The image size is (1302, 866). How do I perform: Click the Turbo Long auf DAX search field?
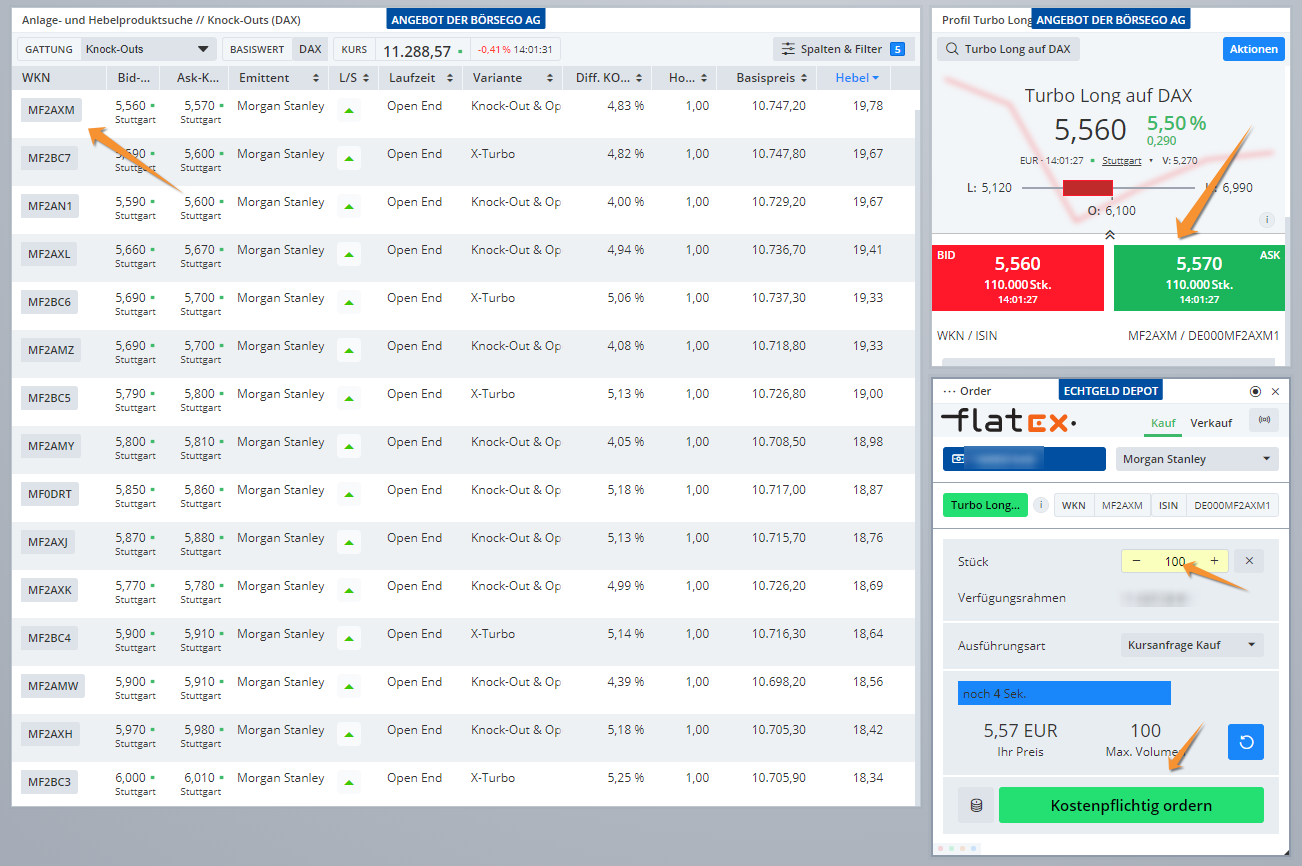click(x=1009, y=49)
